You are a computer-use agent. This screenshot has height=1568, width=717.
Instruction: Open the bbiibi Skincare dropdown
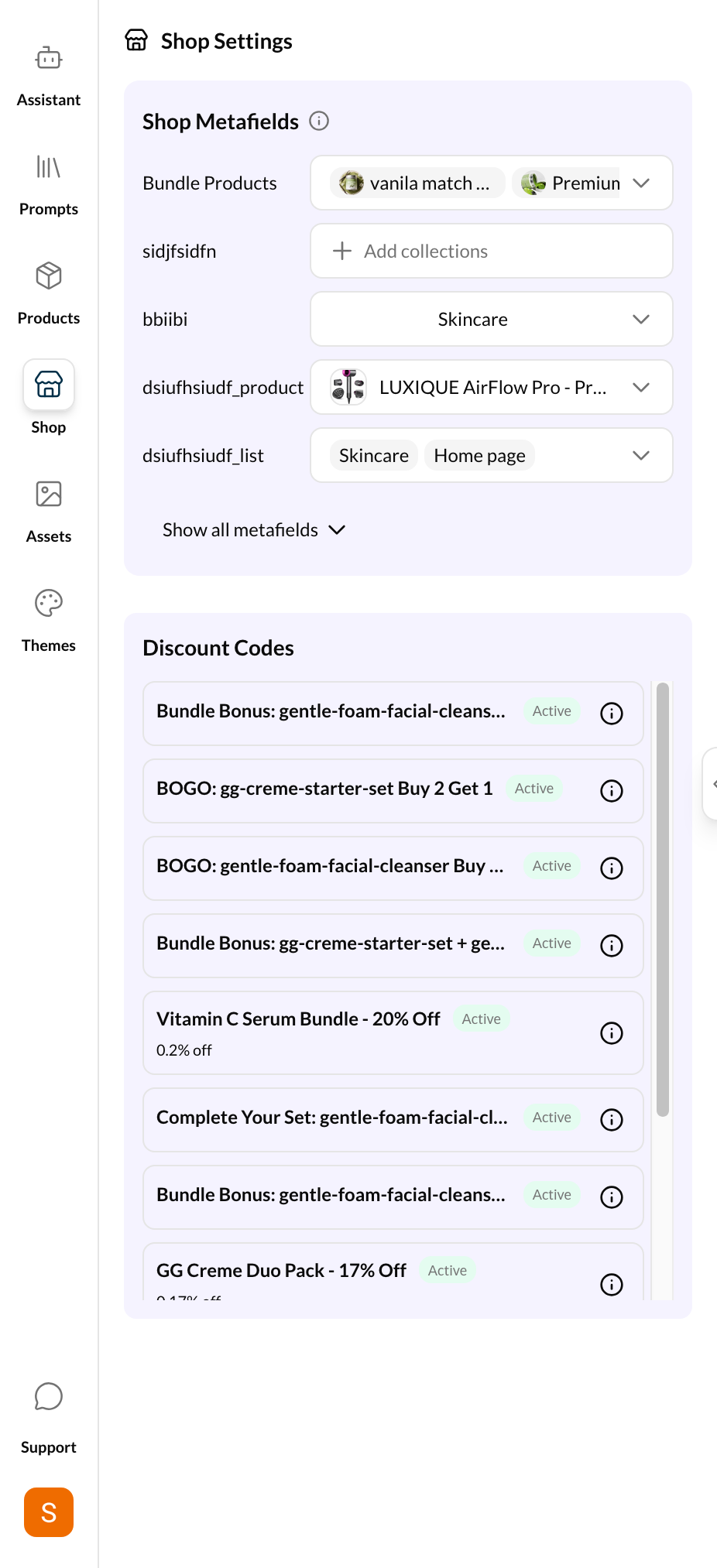[492, 319]
